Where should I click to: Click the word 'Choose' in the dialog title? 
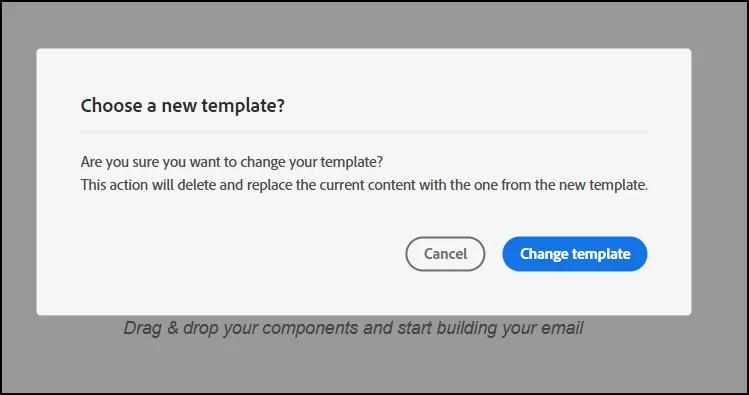(111, 105)
